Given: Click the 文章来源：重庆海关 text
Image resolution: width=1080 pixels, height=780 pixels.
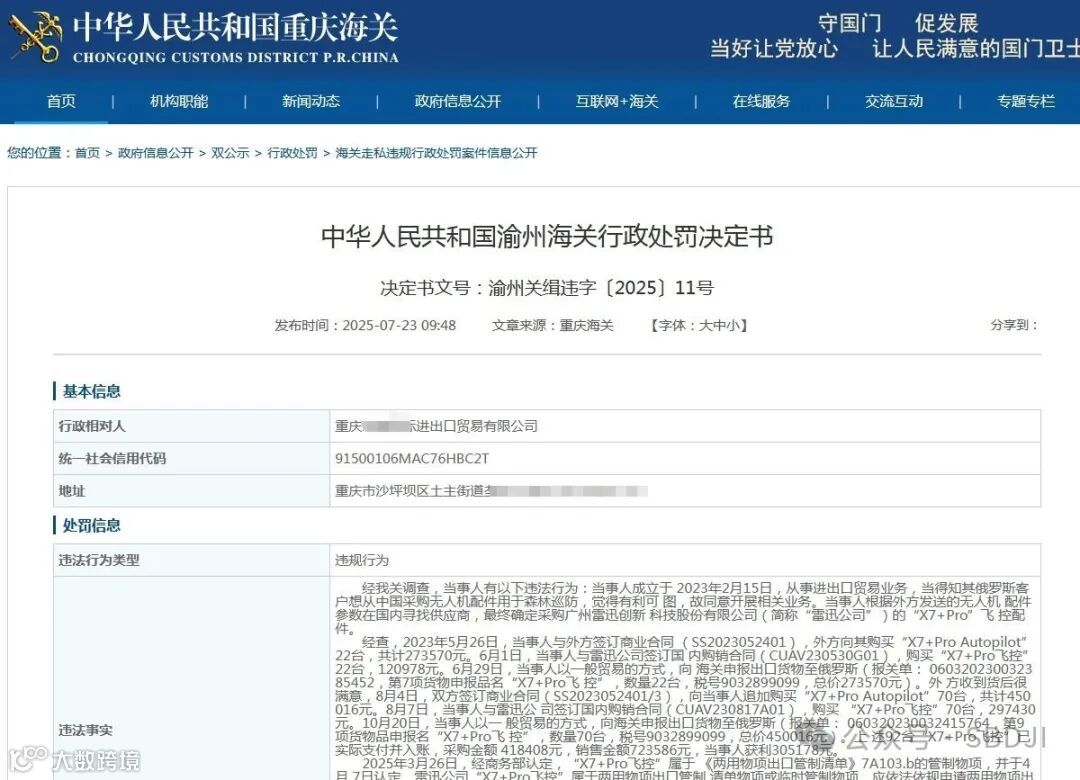Looking at the screenshot, I should (552, 325).
